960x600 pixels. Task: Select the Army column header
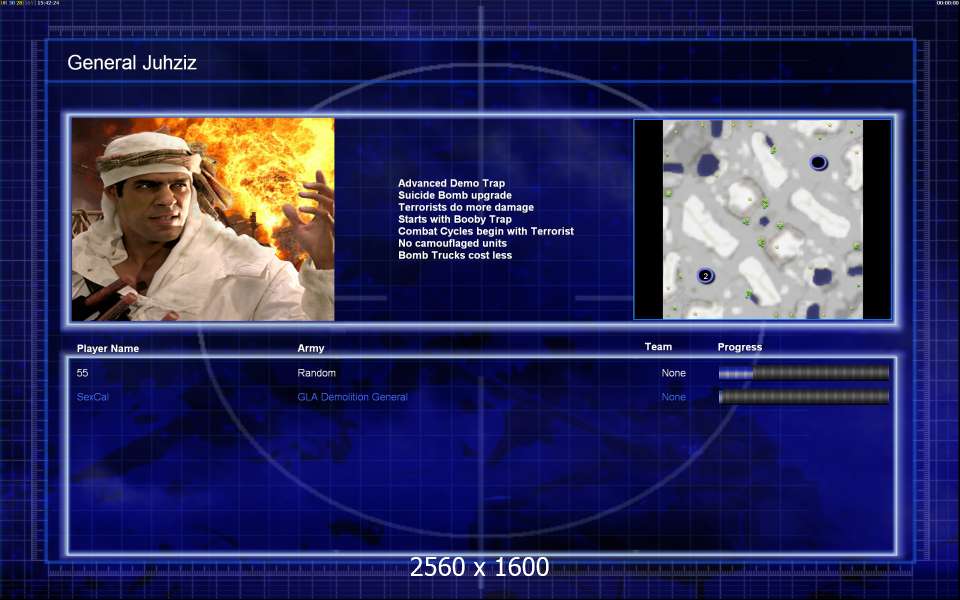click(x=311, y=349)
